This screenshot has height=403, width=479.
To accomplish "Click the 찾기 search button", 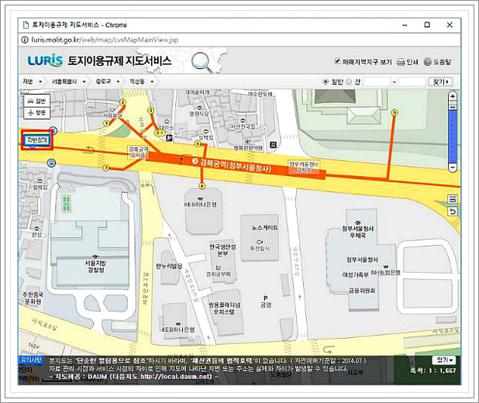I will [x=440, y=82].
